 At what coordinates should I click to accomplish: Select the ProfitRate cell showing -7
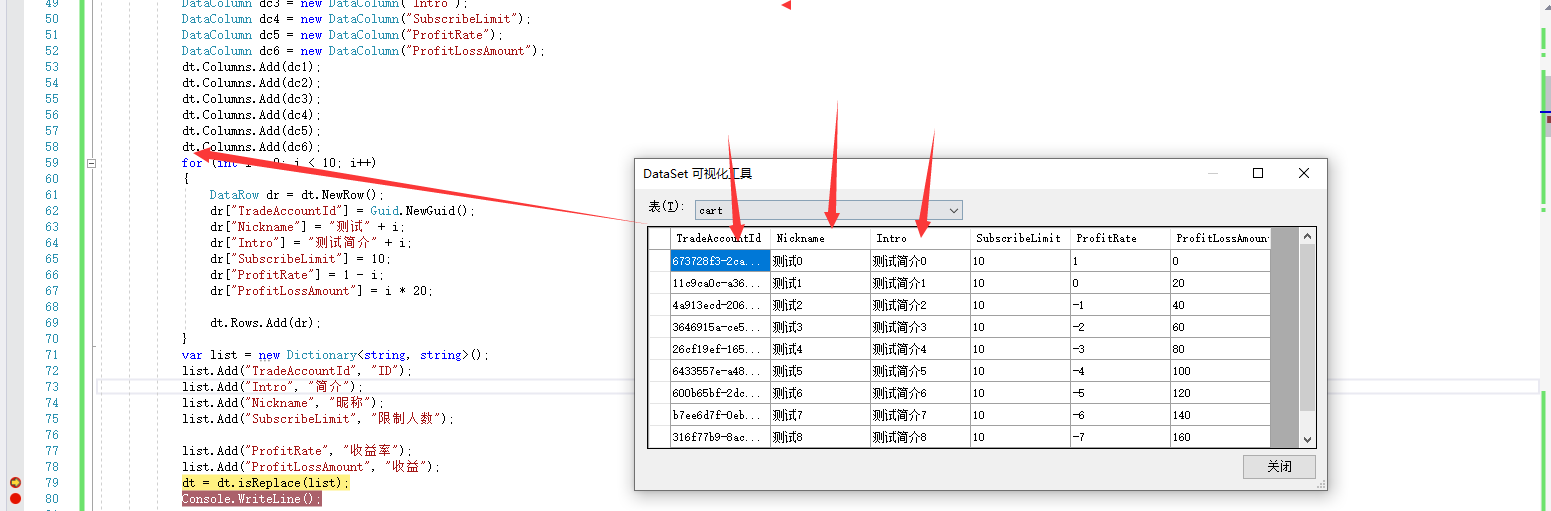point(1120,437)
